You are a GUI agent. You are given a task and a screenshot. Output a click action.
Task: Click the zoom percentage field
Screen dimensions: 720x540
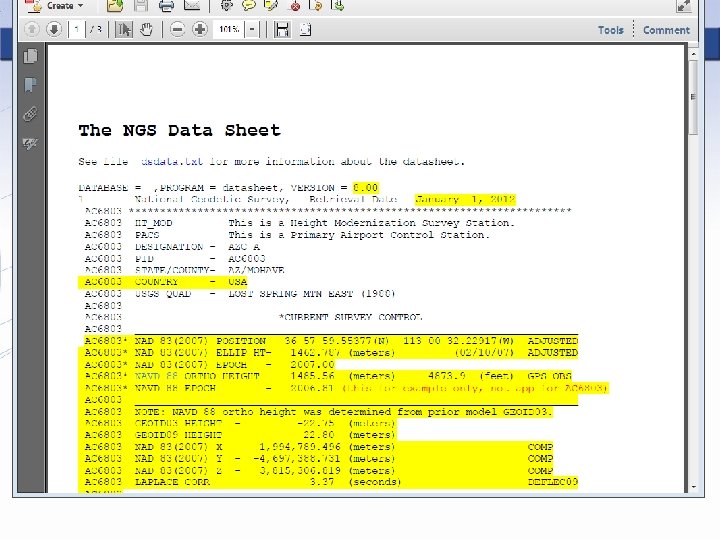tap(228, 29)
